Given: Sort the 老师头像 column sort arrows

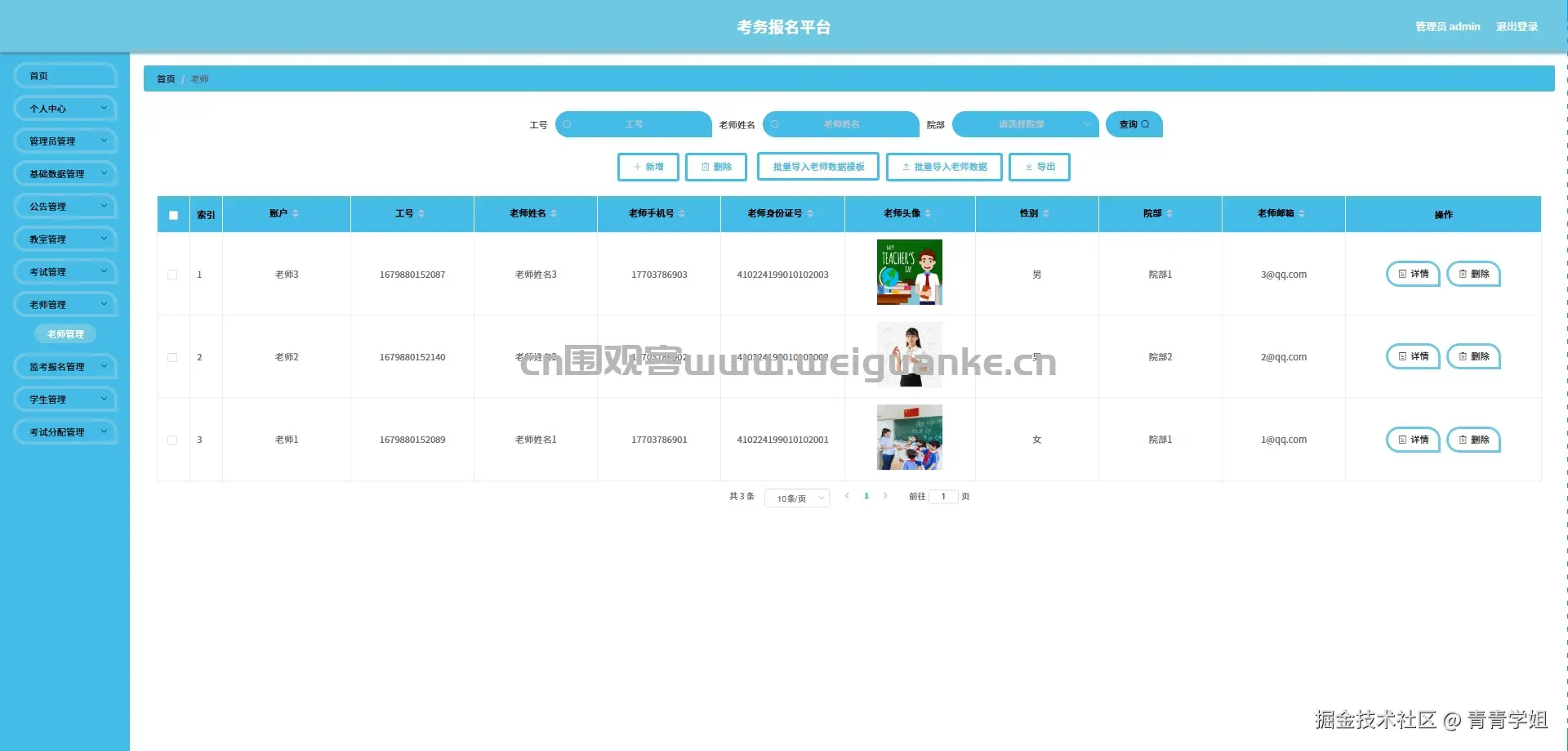Looking at the screenshot, I should 928,213.
